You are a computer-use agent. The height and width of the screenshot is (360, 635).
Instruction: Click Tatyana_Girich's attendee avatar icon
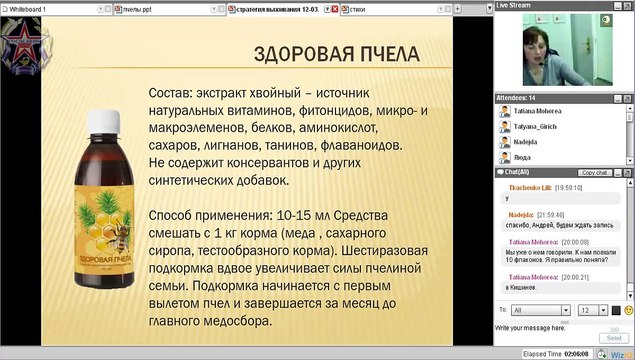505,127
